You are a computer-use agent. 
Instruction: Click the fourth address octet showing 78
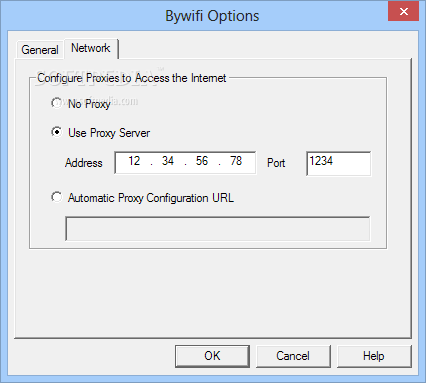click(x=236, y=161)
